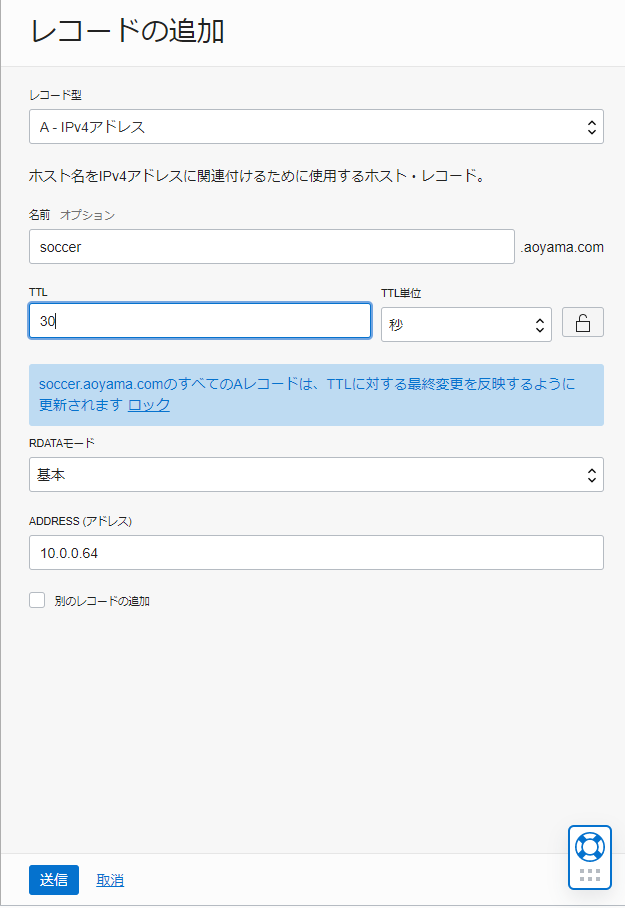This screenshot has width=625, height=908.
Task: Click the 別のレコードの追加 label text
Action: (102, 601)
